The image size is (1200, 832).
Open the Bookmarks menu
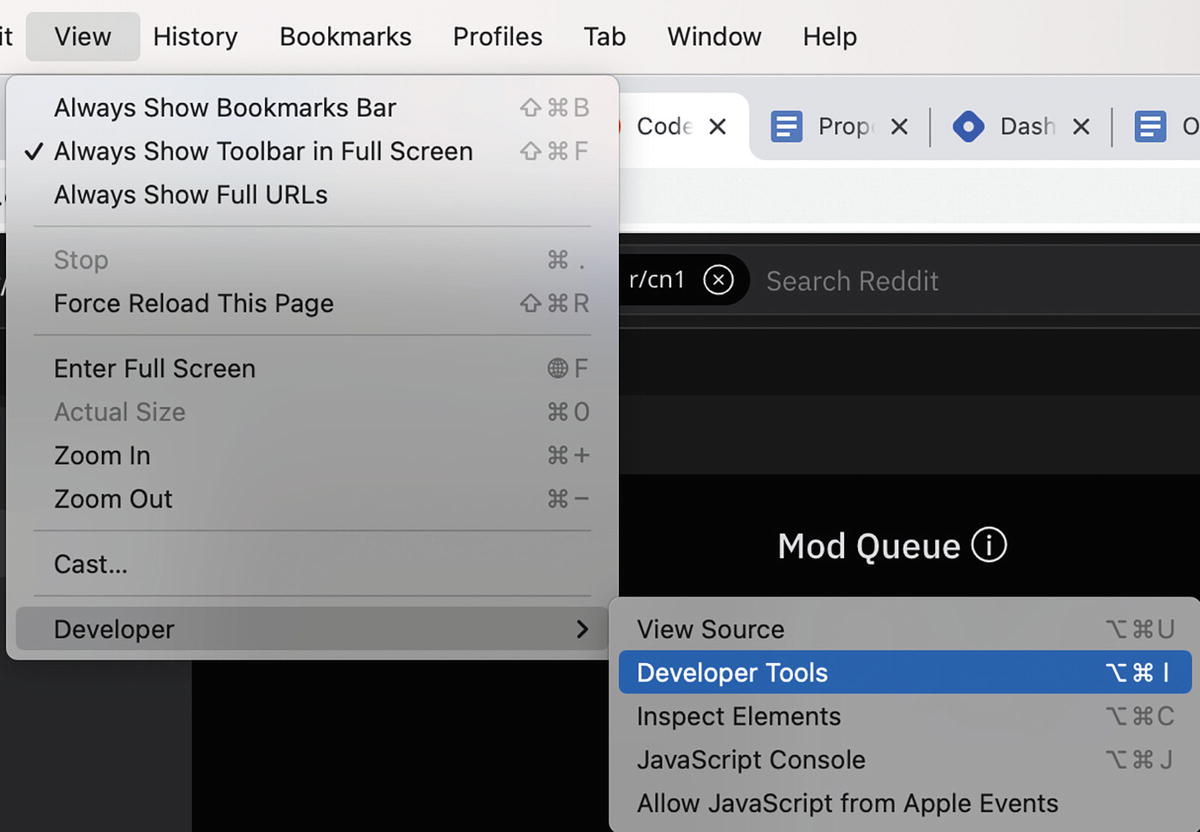(x=345, y=37)
